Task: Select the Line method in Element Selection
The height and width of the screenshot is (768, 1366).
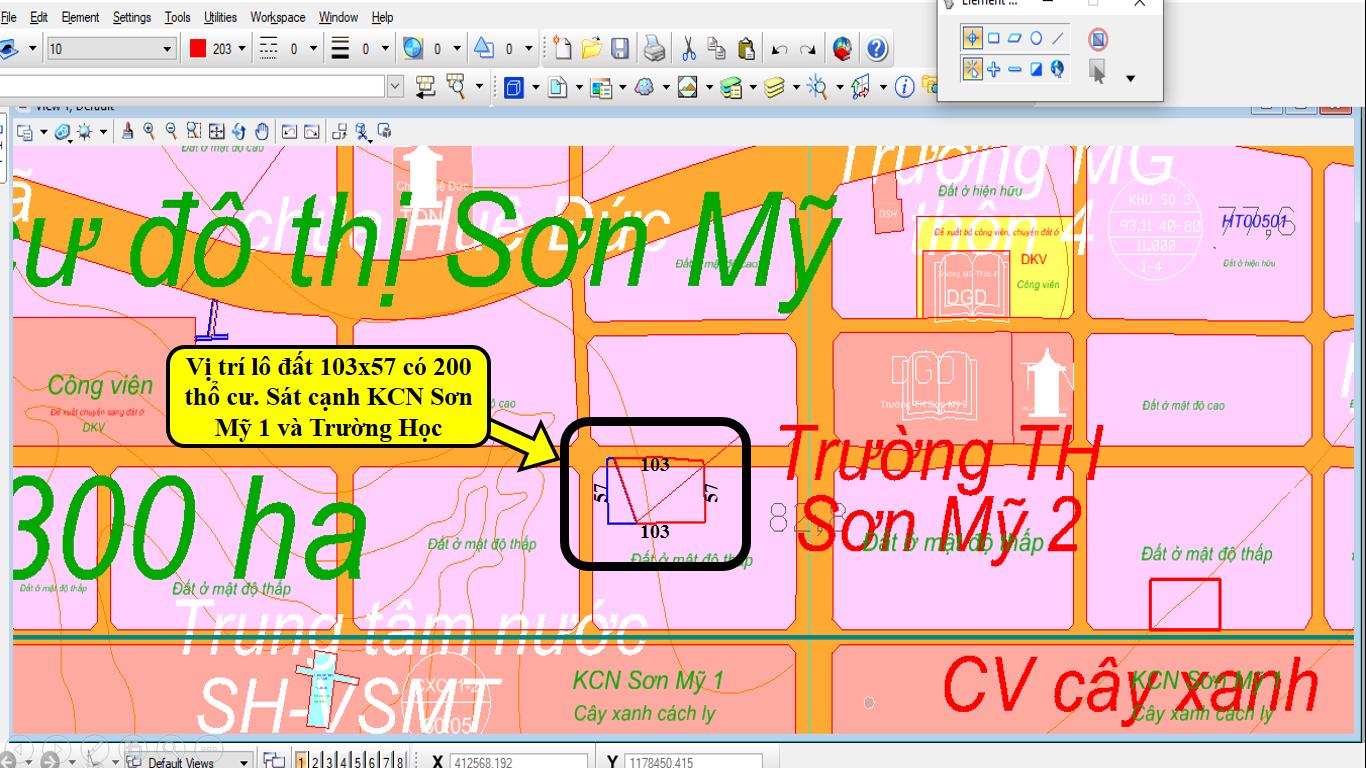Action: (1058, 38)
